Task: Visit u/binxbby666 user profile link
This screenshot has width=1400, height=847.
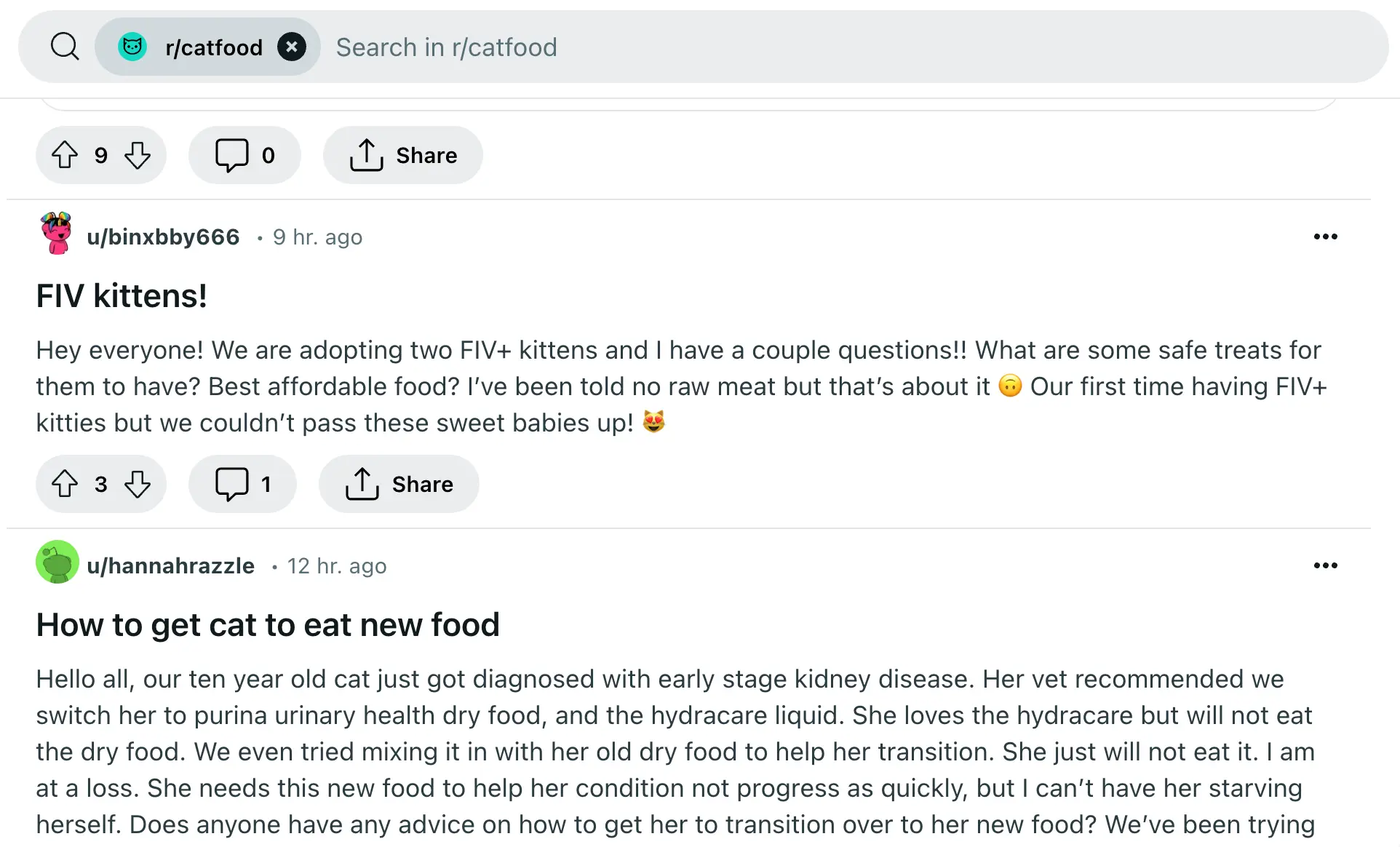Action: click(163, 237)
